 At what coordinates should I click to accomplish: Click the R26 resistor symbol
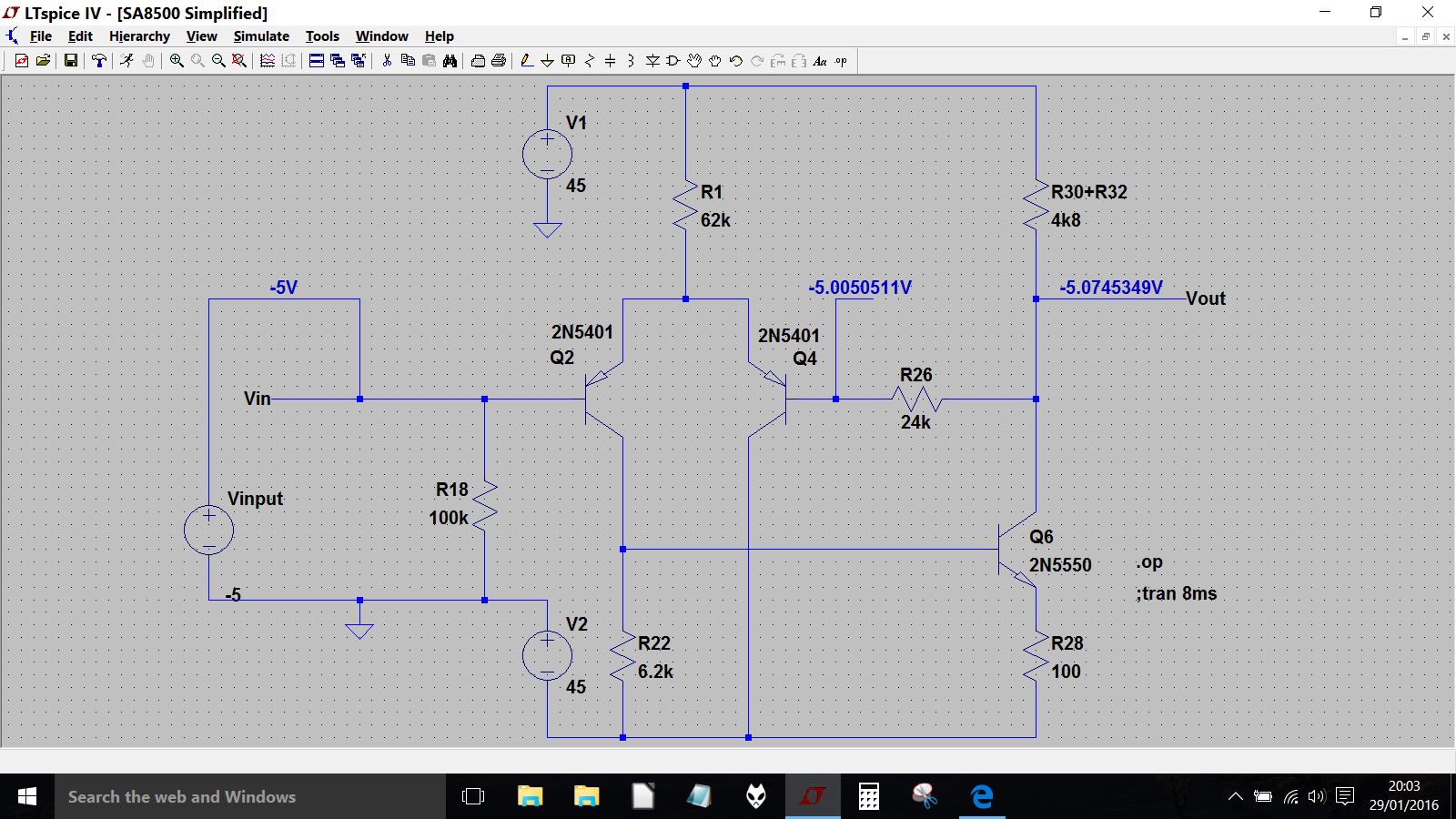(916, 399)
